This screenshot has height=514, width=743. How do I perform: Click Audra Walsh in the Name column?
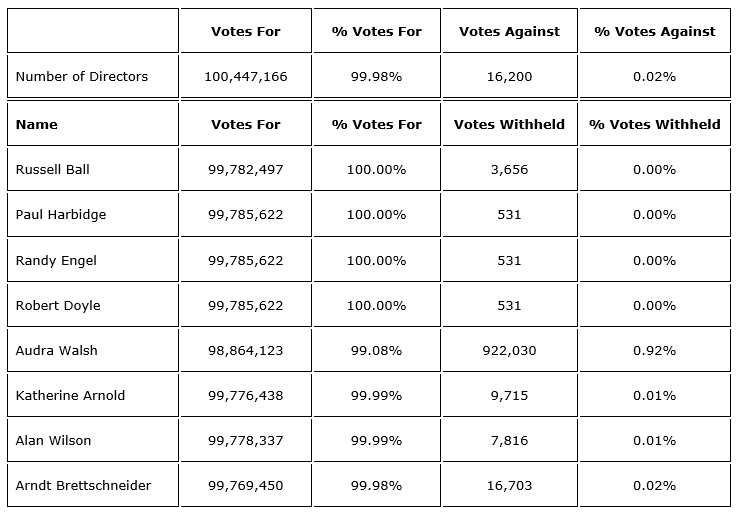pyautogui.click(x=57, y=351)
